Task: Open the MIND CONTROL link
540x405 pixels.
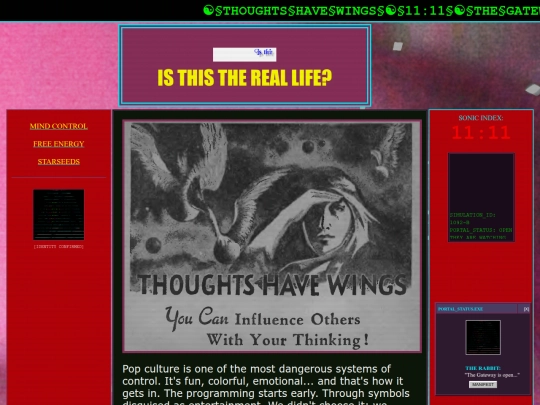Action: pos(59,126)
